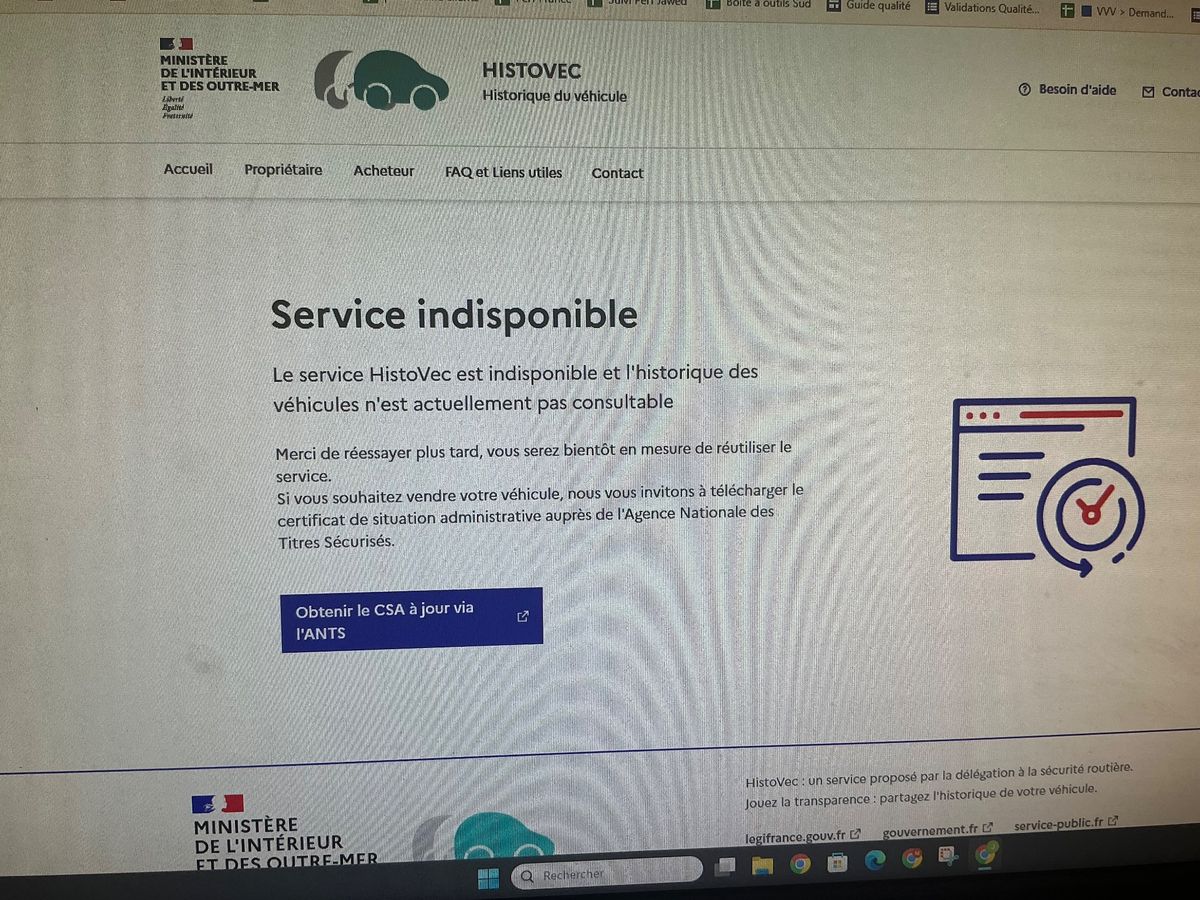1200x900 pixels.
Task: Click the teal car logo in footer
Action: [502, 836]
